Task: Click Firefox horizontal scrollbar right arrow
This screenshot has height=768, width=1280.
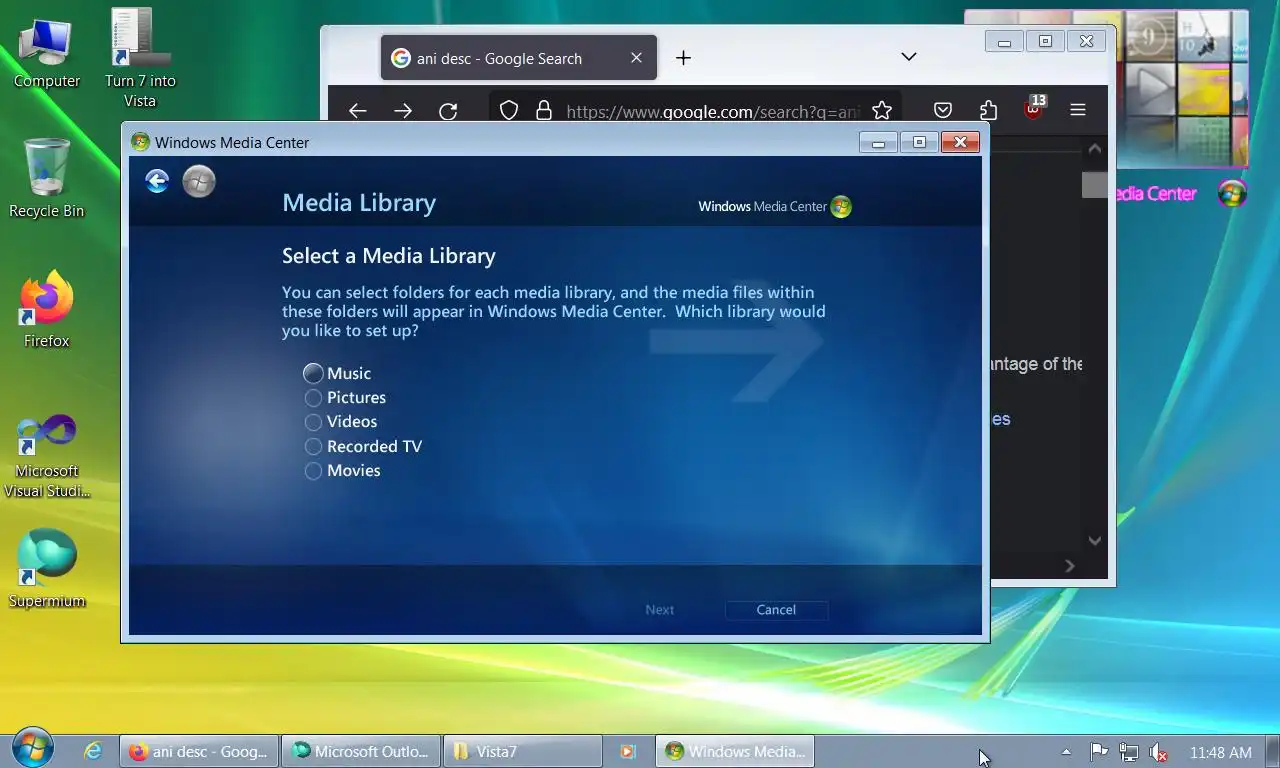Action: tap(1070, 566)
